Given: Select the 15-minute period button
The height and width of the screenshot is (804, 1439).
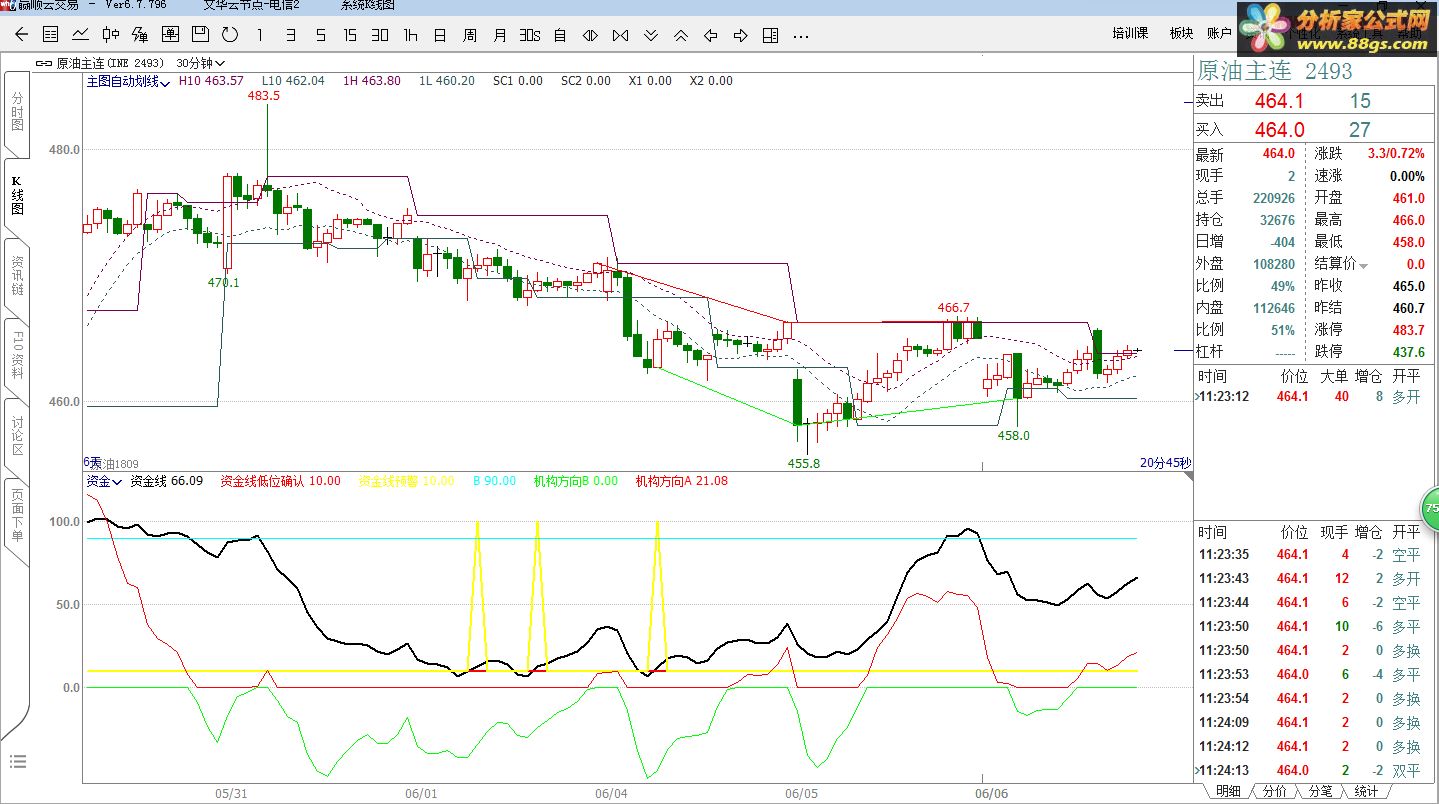Looking at the screenshot, I should pos(350,35).
